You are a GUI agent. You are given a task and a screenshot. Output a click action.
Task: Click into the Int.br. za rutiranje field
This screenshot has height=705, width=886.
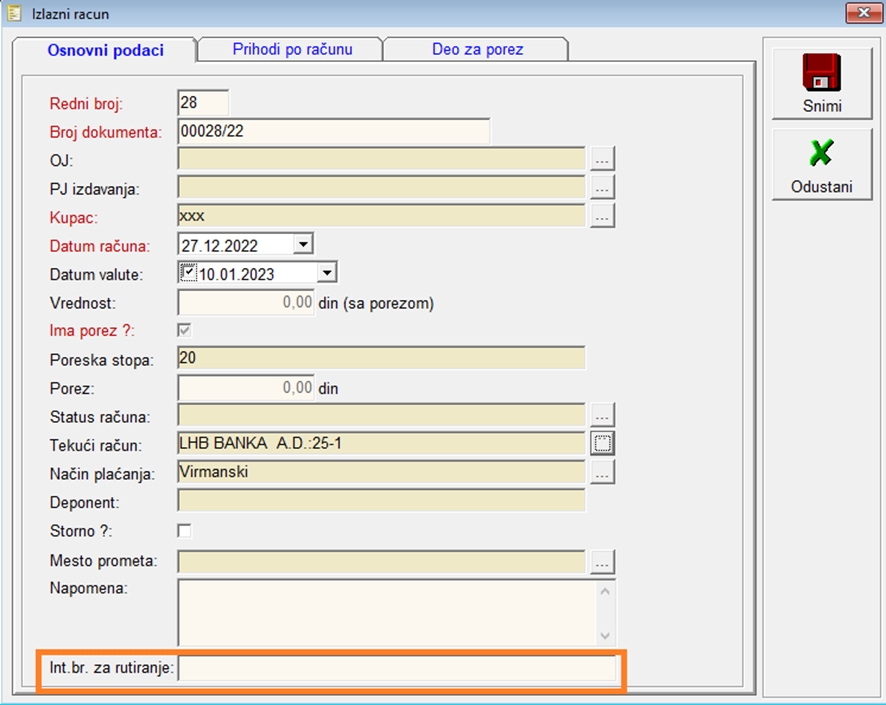(x=396, y=668)
